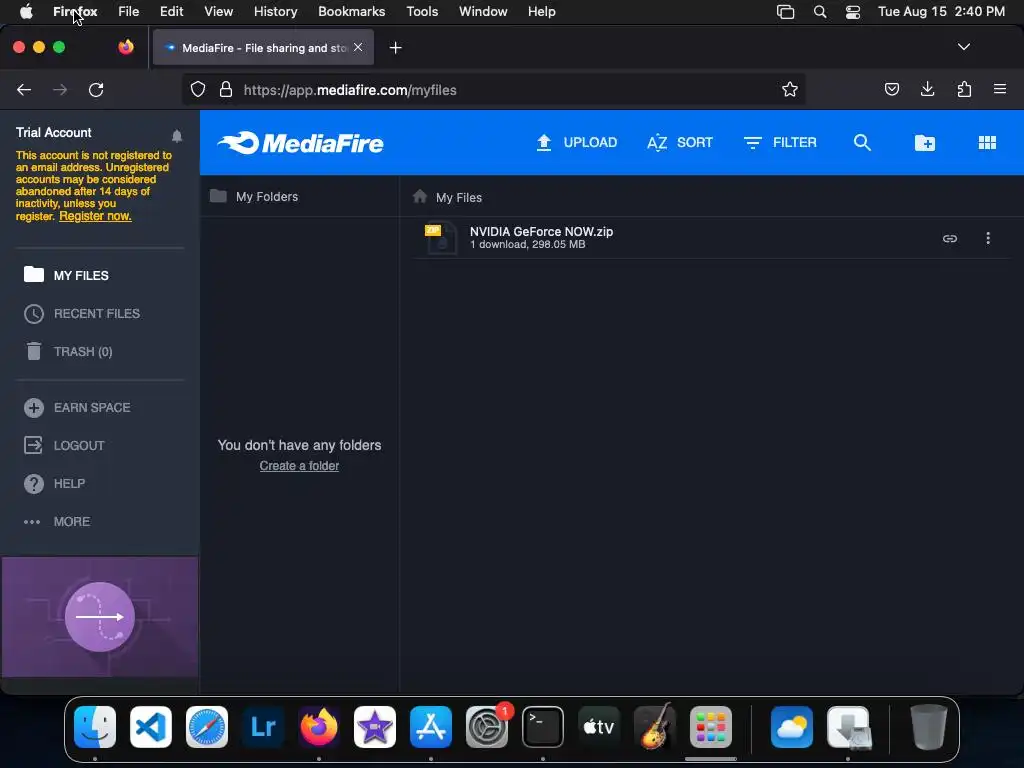Viewport: 1024px width, 768px height.
Task: Open the Tools menu
Action: pos(422,11)
